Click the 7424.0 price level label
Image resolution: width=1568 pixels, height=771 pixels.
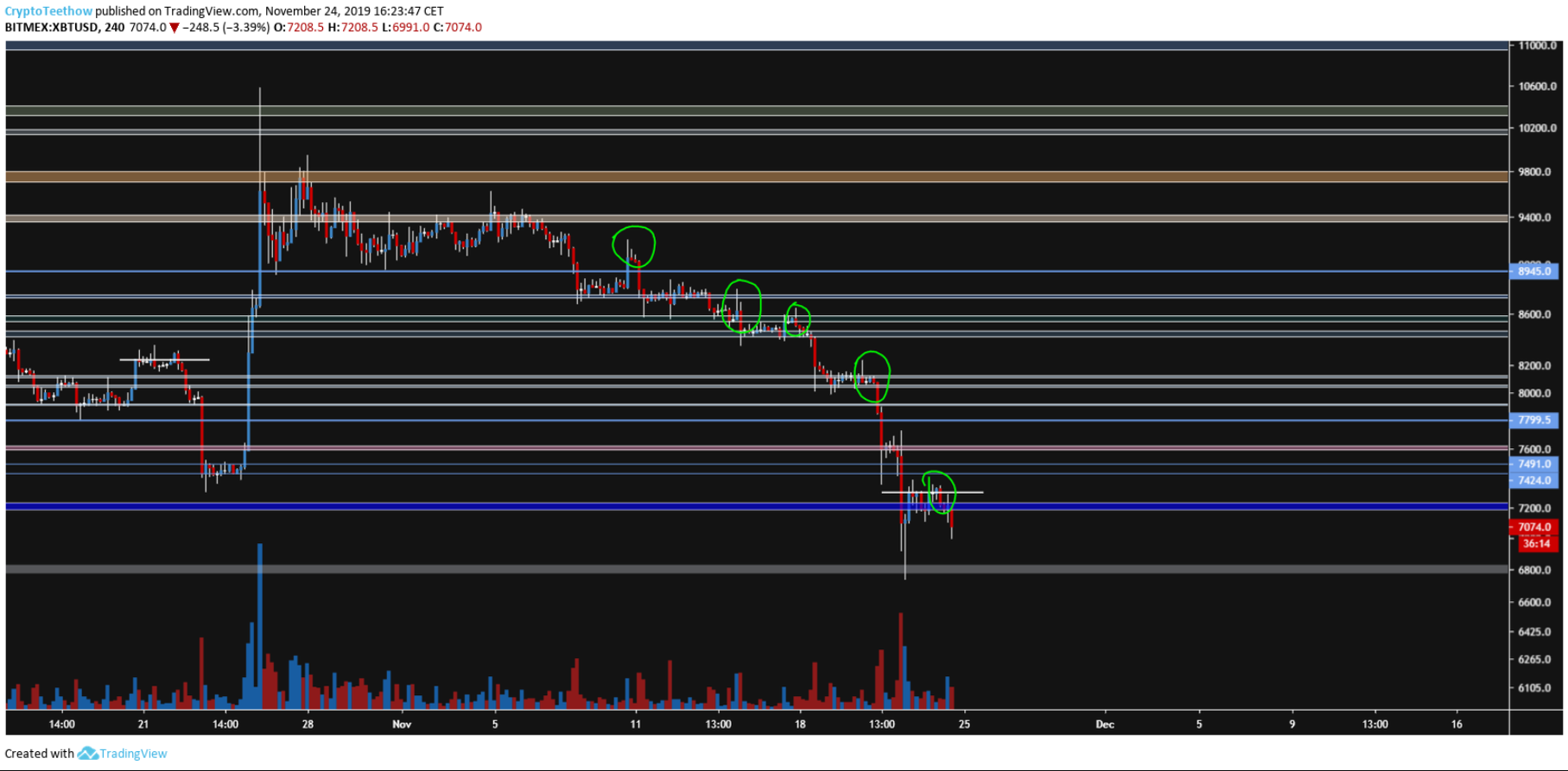(1534, 480)
